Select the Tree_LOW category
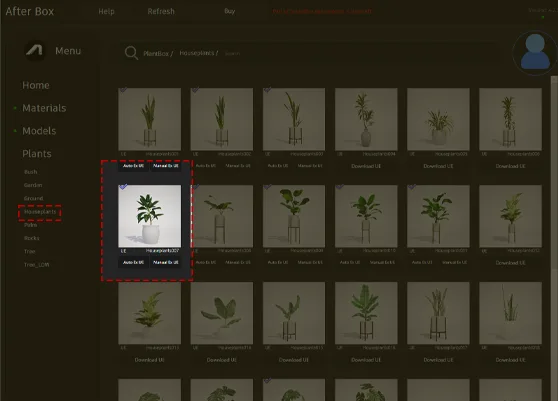This screenshot has width=558, height=401. tap(37, 265)
